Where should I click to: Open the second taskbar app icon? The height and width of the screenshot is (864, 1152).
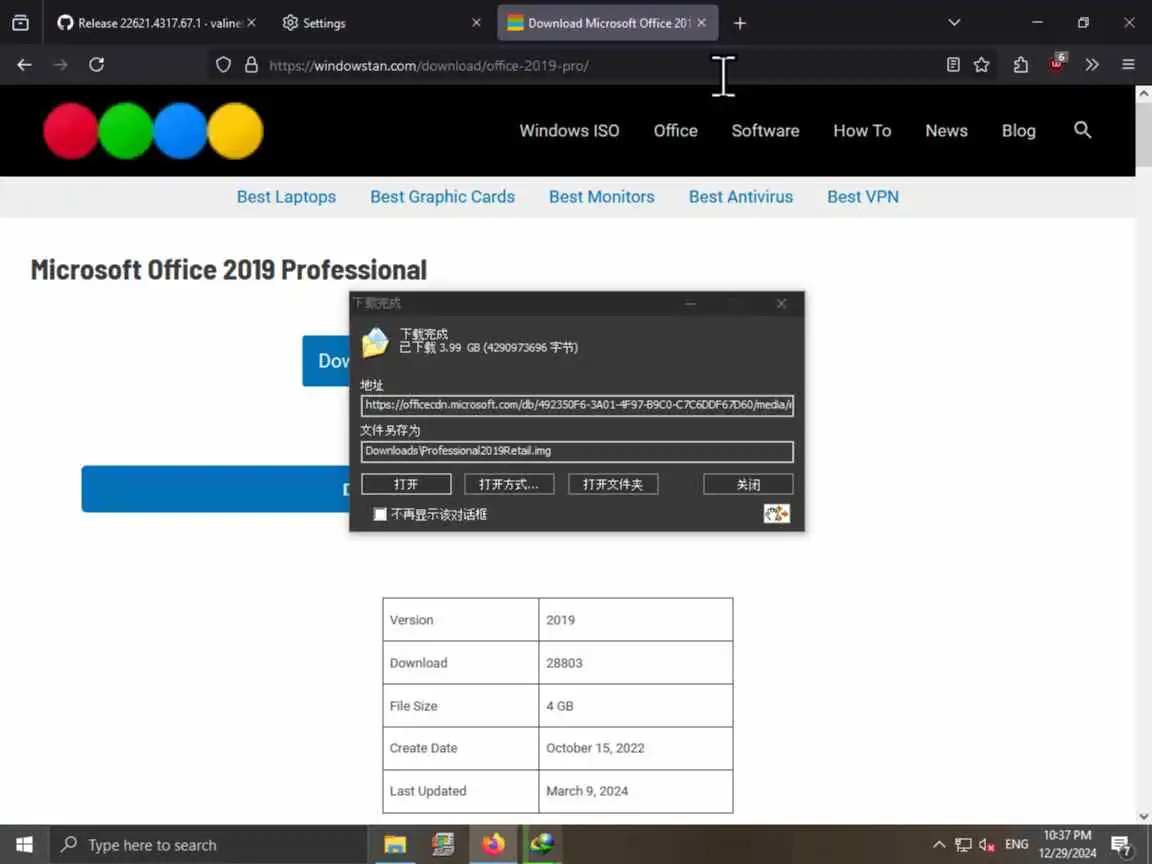[443, 845]
